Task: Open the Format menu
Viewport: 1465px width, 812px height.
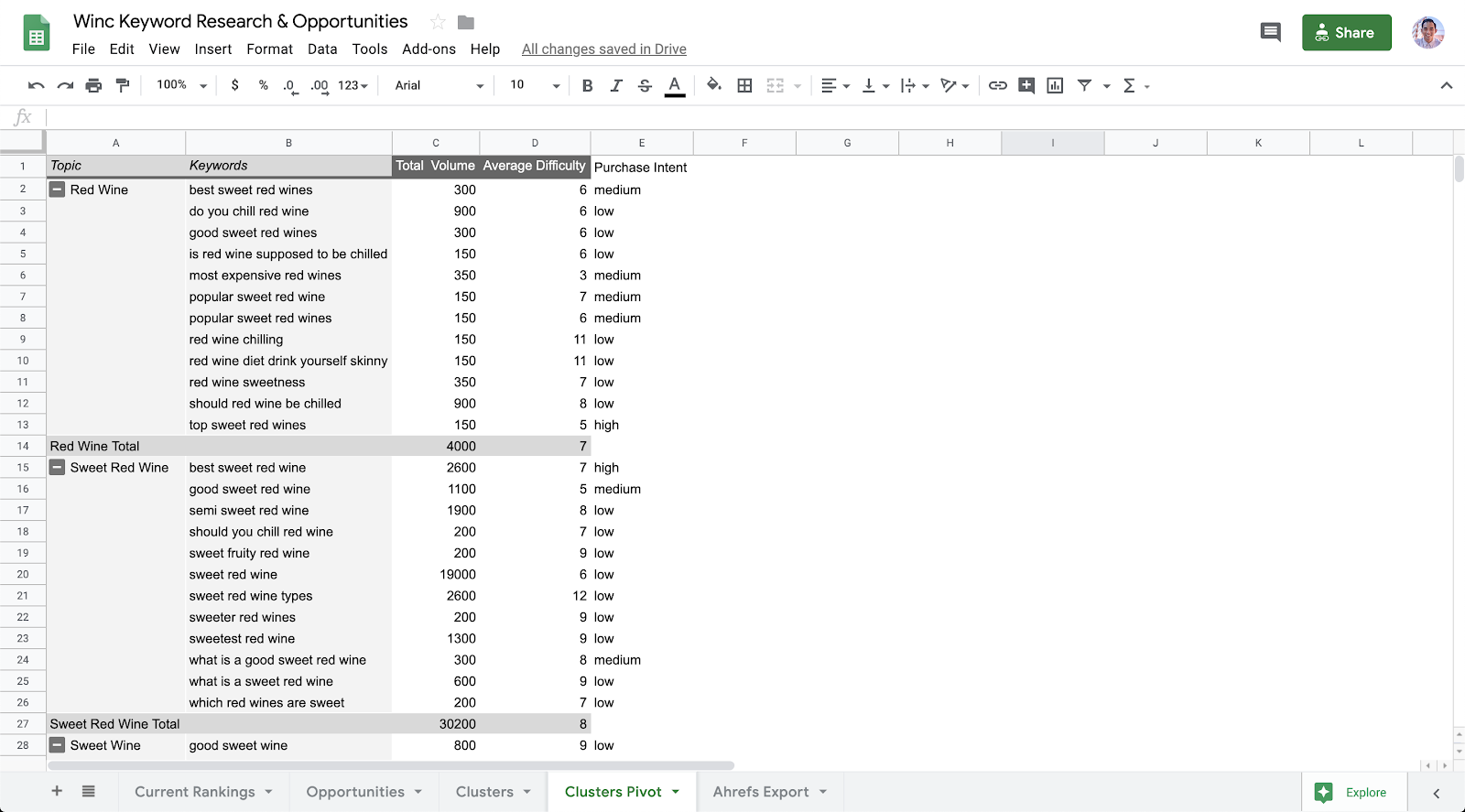Action: (270, 49)
